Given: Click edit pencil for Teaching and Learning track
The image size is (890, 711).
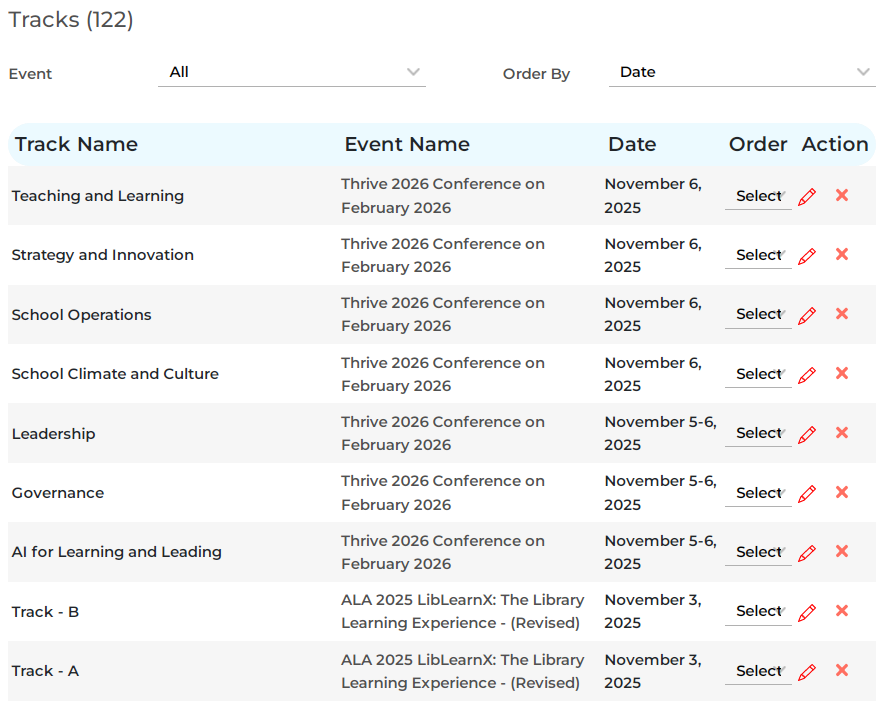Looking at the screenshot, I should (807, 197).
